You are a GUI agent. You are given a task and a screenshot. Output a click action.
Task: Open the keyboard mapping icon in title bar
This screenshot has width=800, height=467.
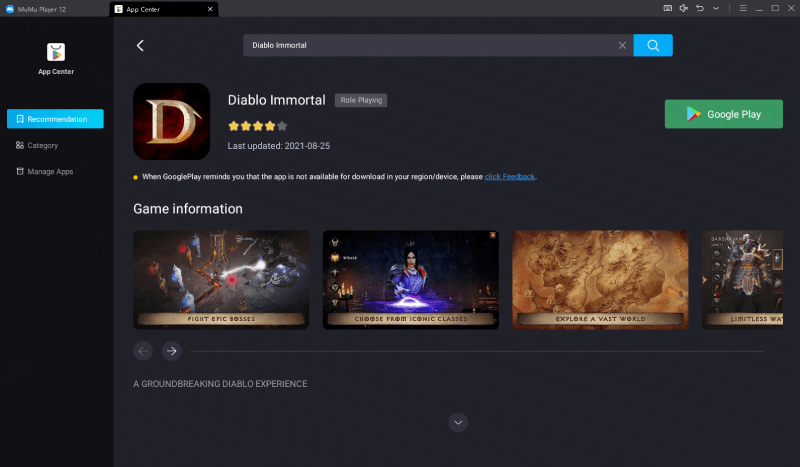click(667, 8)
